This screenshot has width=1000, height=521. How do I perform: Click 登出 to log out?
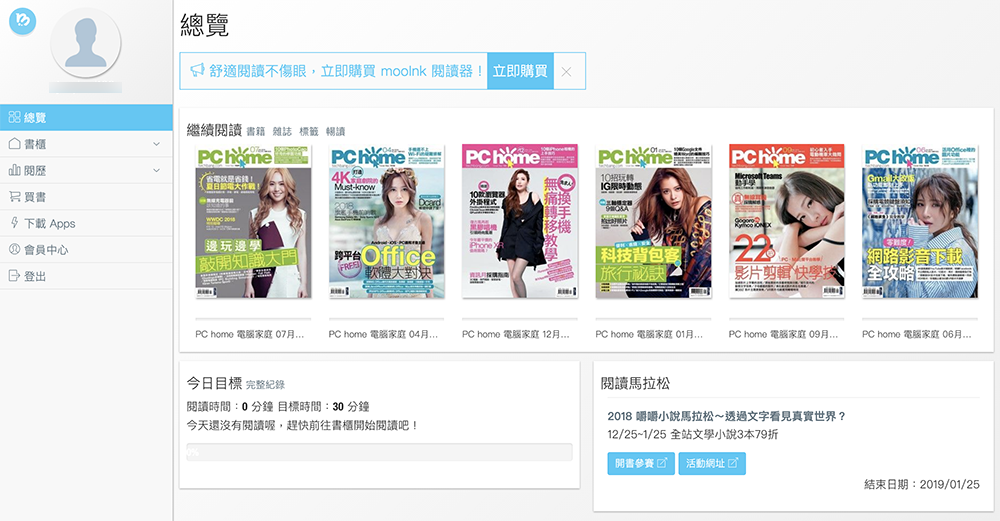click(x=86, y=276)
